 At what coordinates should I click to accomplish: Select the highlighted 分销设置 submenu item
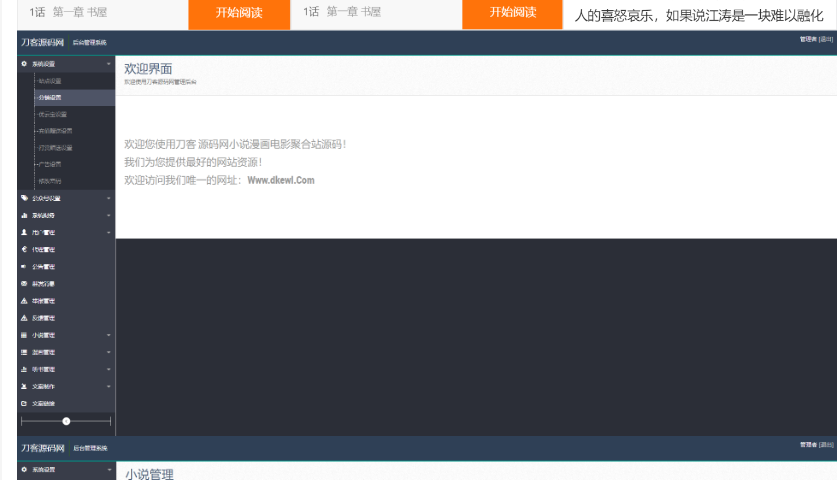[50, 97]
